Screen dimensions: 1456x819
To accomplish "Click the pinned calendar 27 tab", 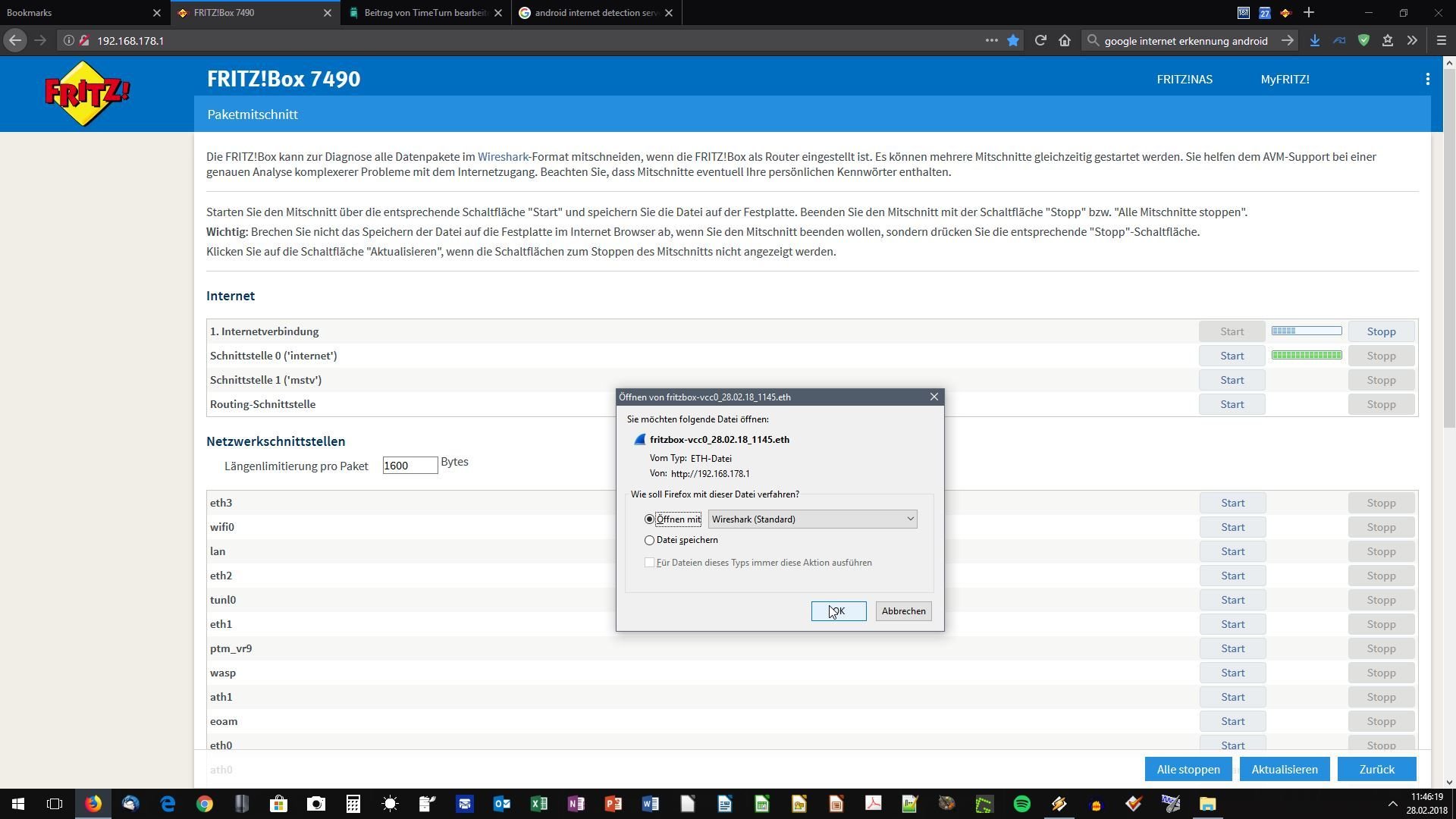I will (x=1265, y=12).
